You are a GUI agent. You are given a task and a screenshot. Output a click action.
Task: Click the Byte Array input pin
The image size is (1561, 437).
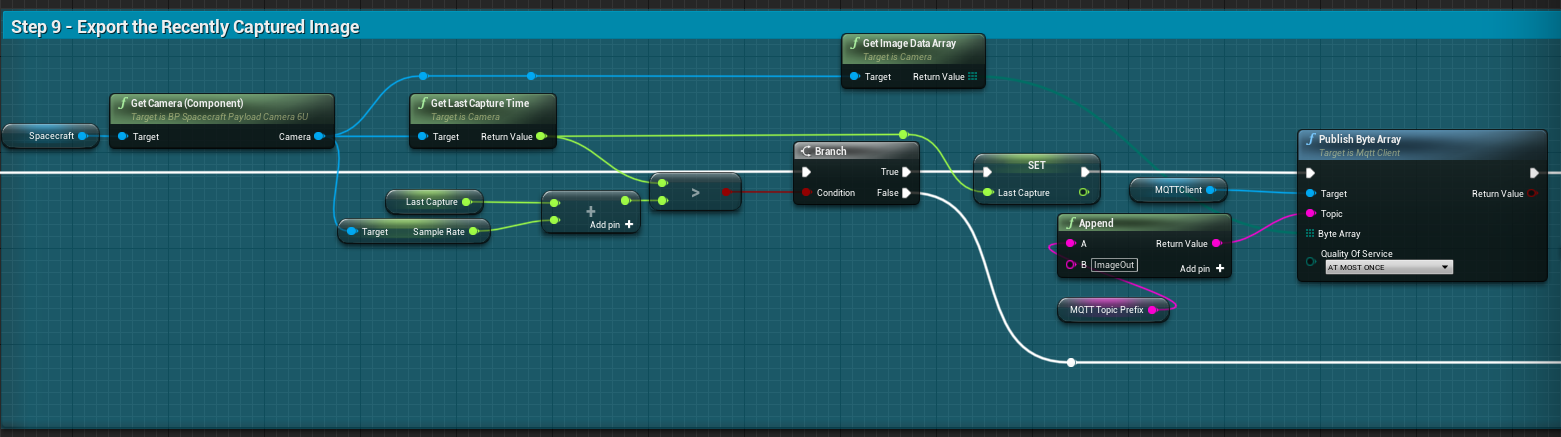coord(1310,234)
